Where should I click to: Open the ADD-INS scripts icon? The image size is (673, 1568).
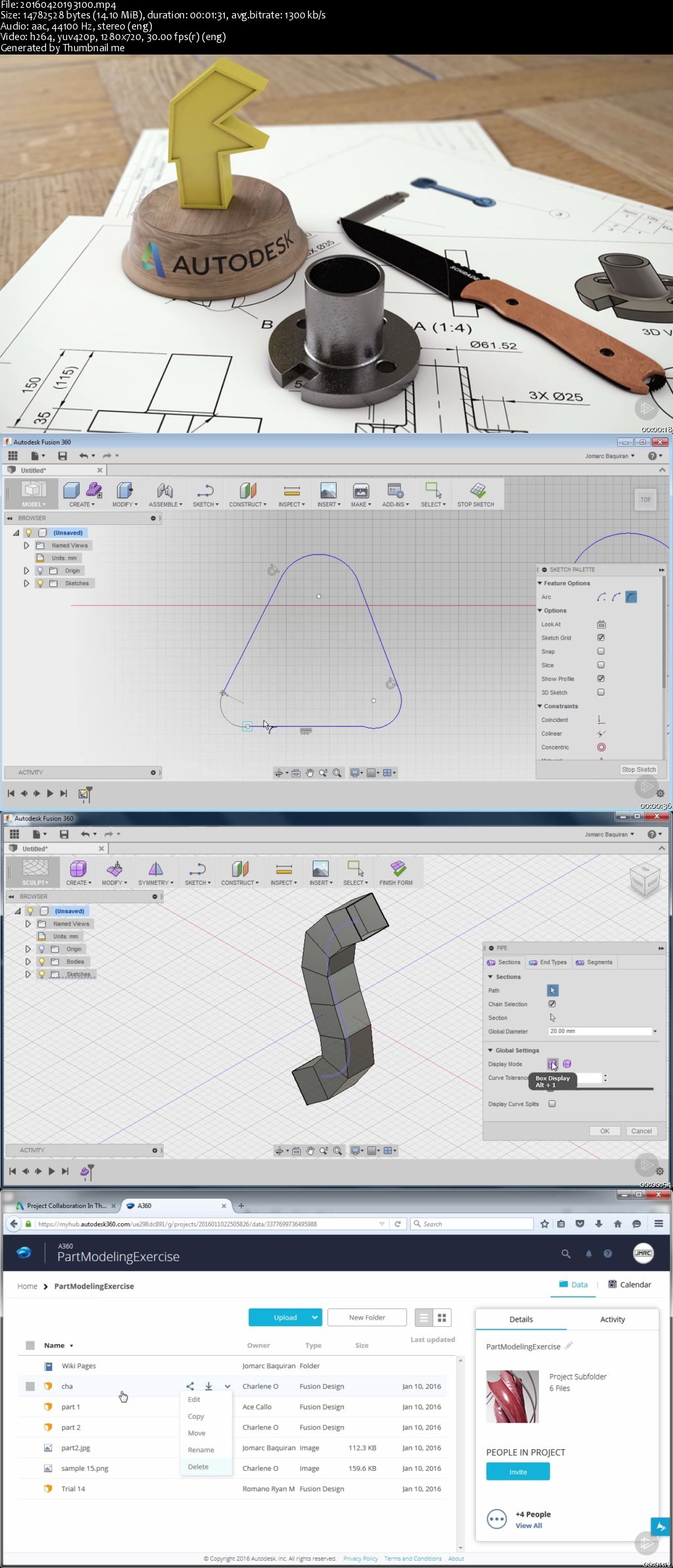pos(395,491)
